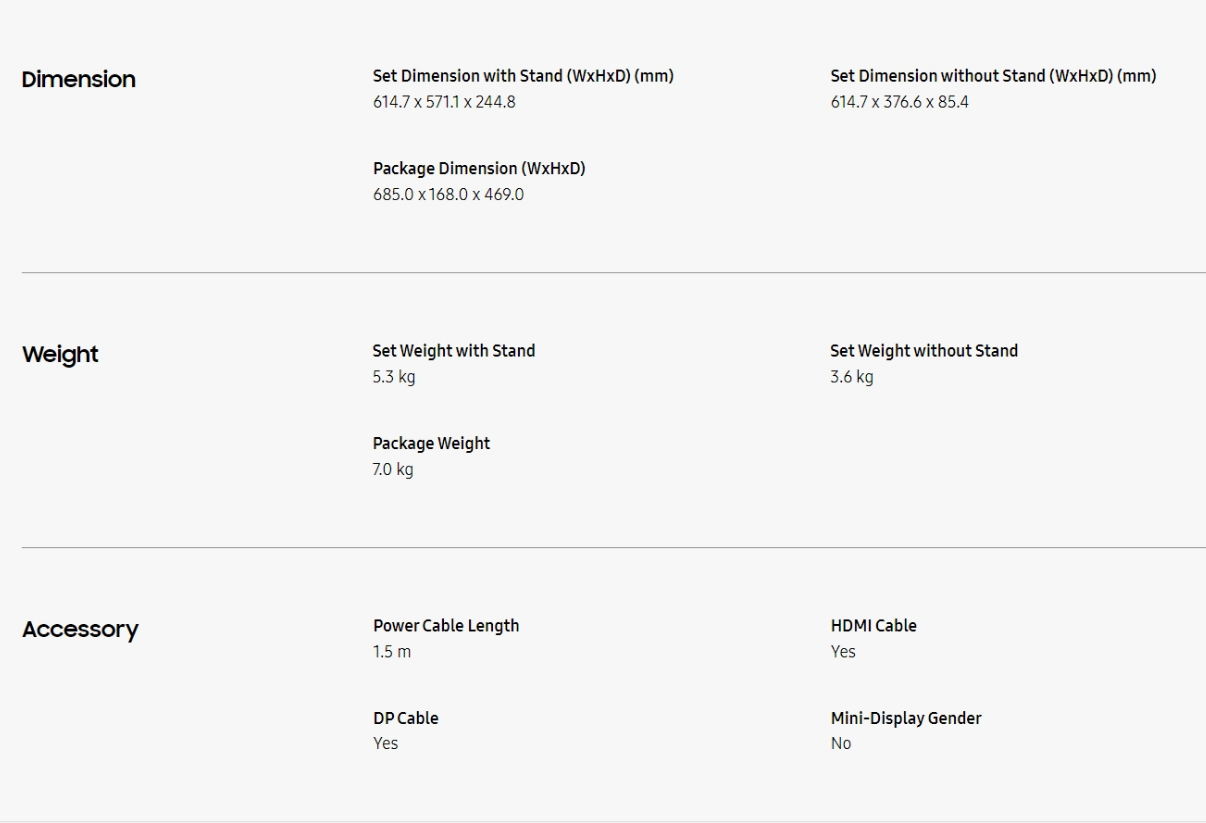Select the Set Dimension with Stand label
The image size is (1206, 823).
[522, 76]
